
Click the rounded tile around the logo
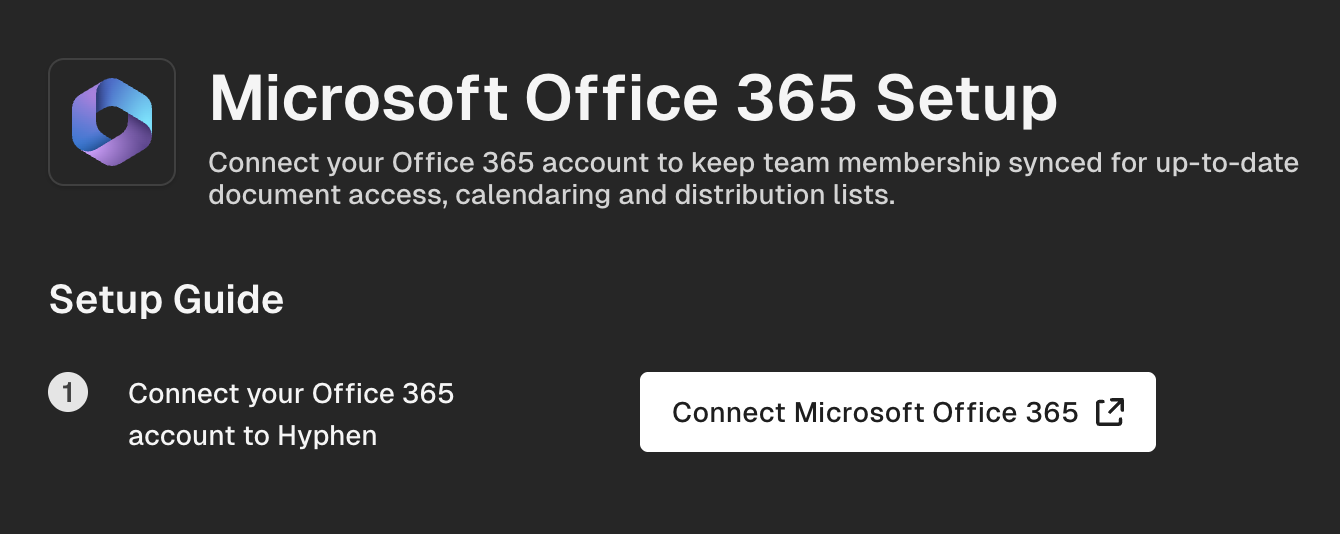[x=112, y=122]
